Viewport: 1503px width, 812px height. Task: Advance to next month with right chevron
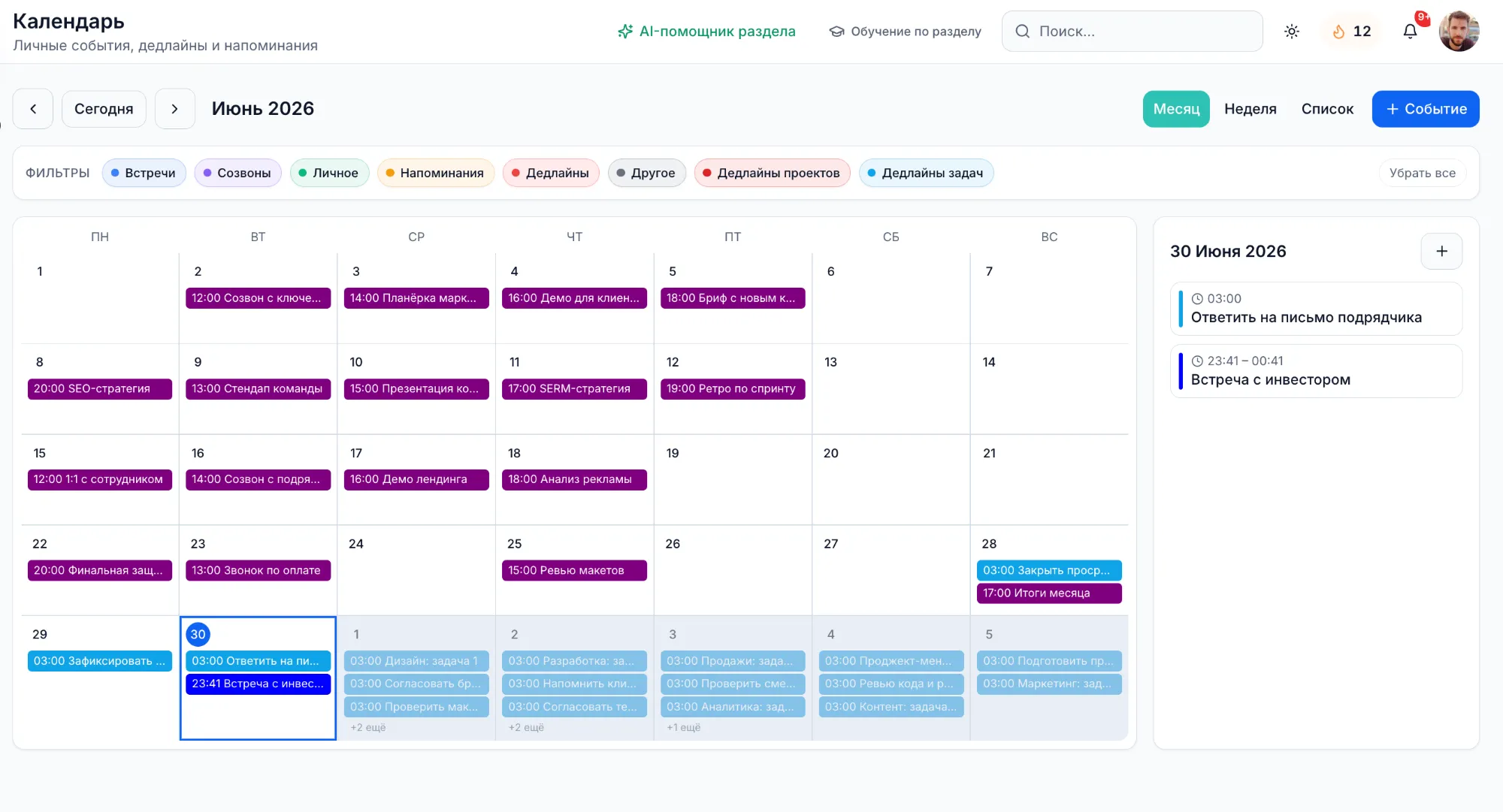(174, 109)
